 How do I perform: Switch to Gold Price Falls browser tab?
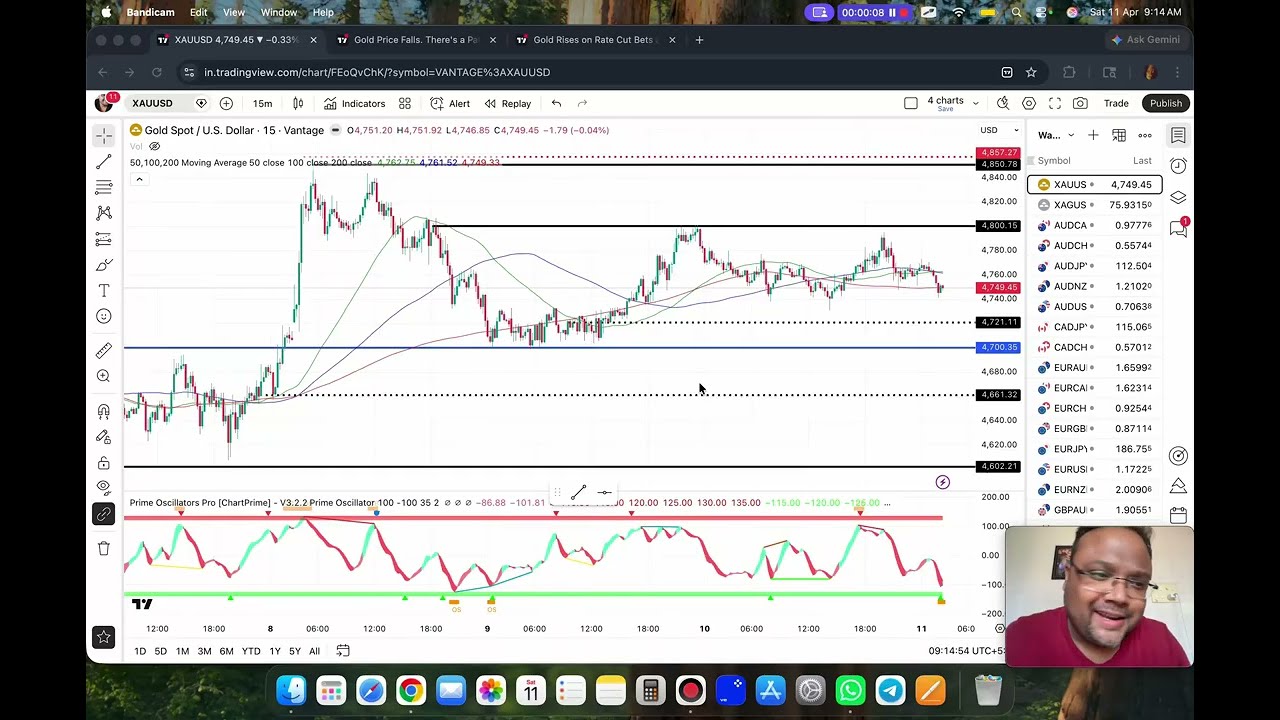pos(416,40)
